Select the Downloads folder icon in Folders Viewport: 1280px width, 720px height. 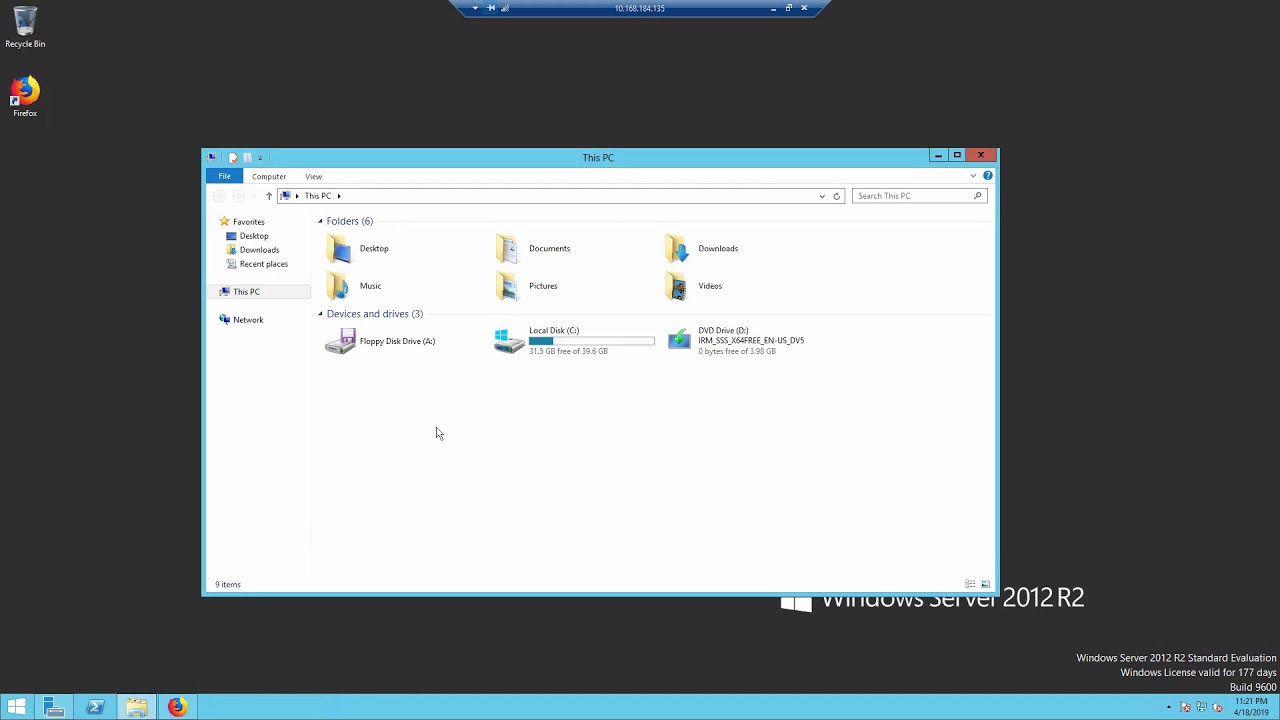click(x=678, y=249)
